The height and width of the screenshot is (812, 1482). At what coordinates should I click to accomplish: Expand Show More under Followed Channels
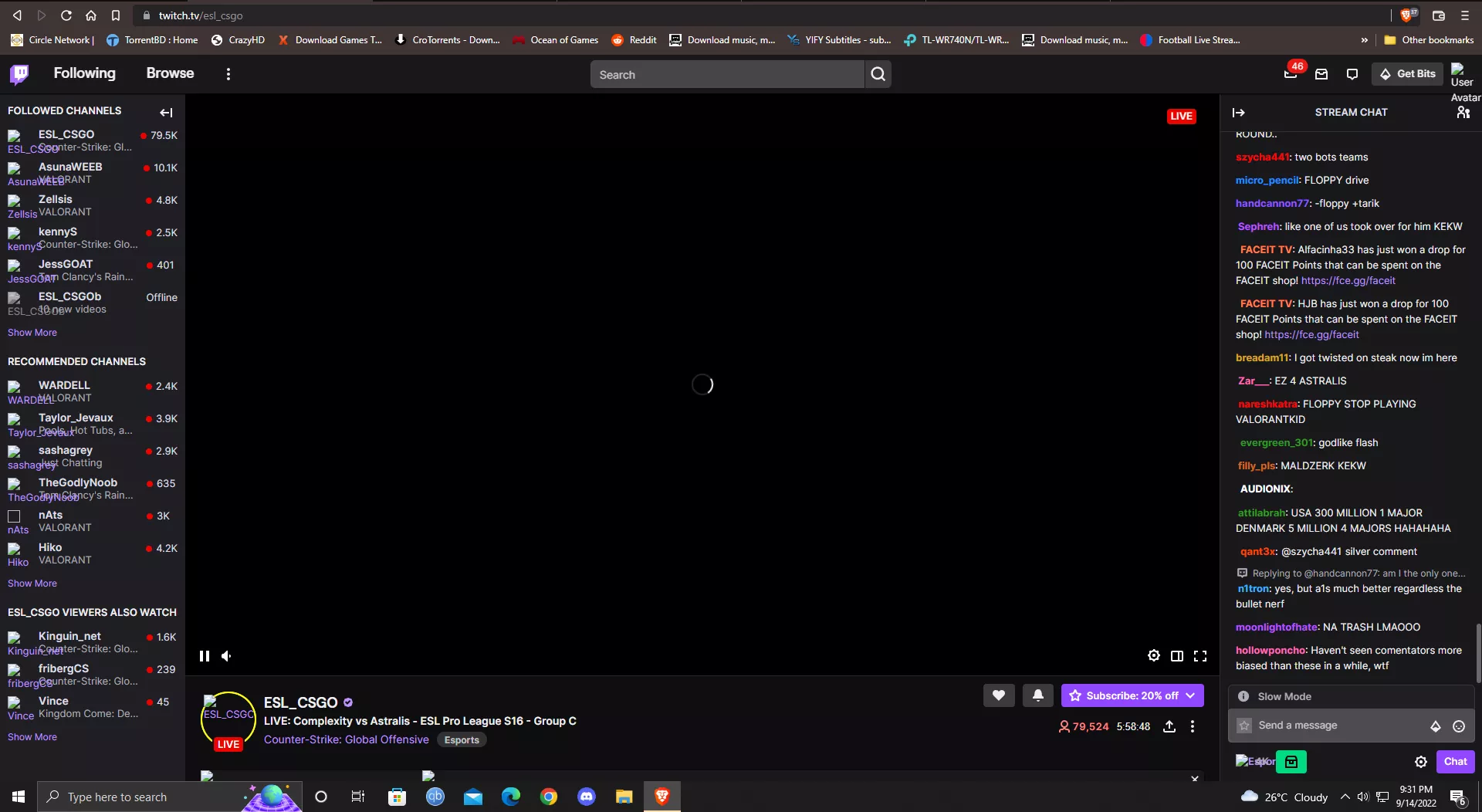pos(32,332)
